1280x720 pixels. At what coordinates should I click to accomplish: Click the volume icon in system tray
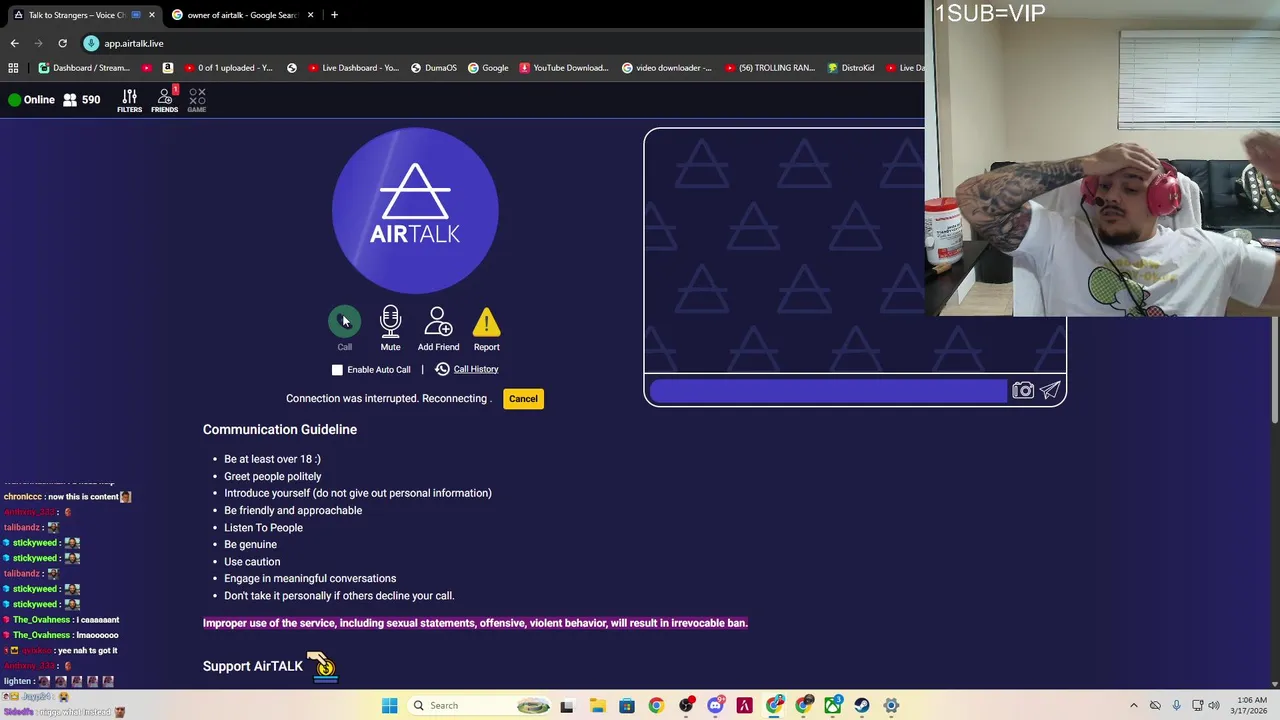pos(1215,706)
